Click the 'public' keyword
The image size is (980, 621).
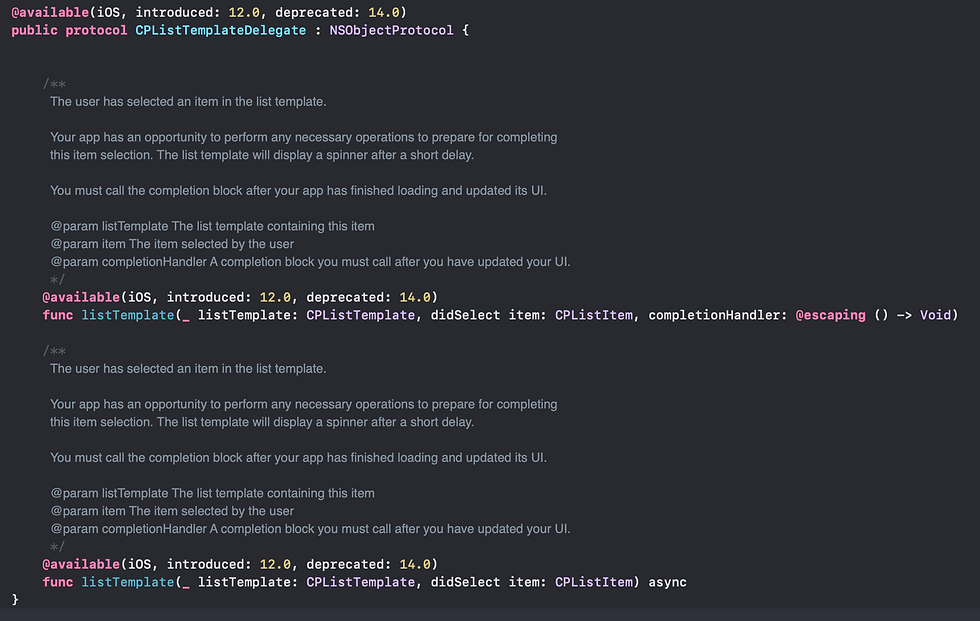34,31
